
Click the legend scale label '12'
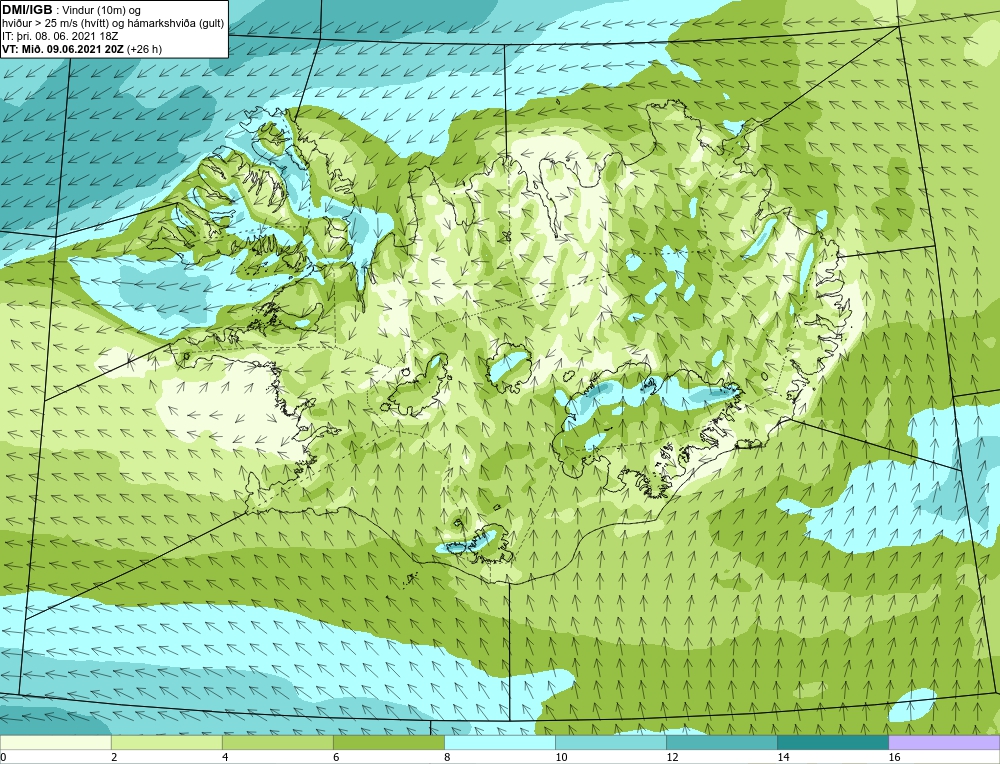[x=672, y=757]
